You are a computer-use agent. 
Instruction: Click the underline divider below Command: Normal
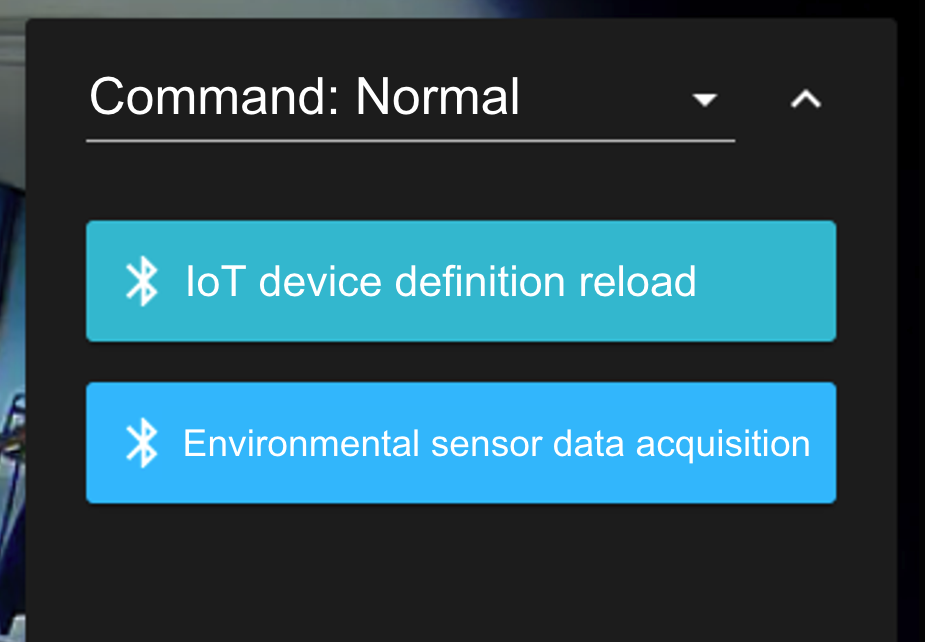pyautogui.click(x=410, y=141)
